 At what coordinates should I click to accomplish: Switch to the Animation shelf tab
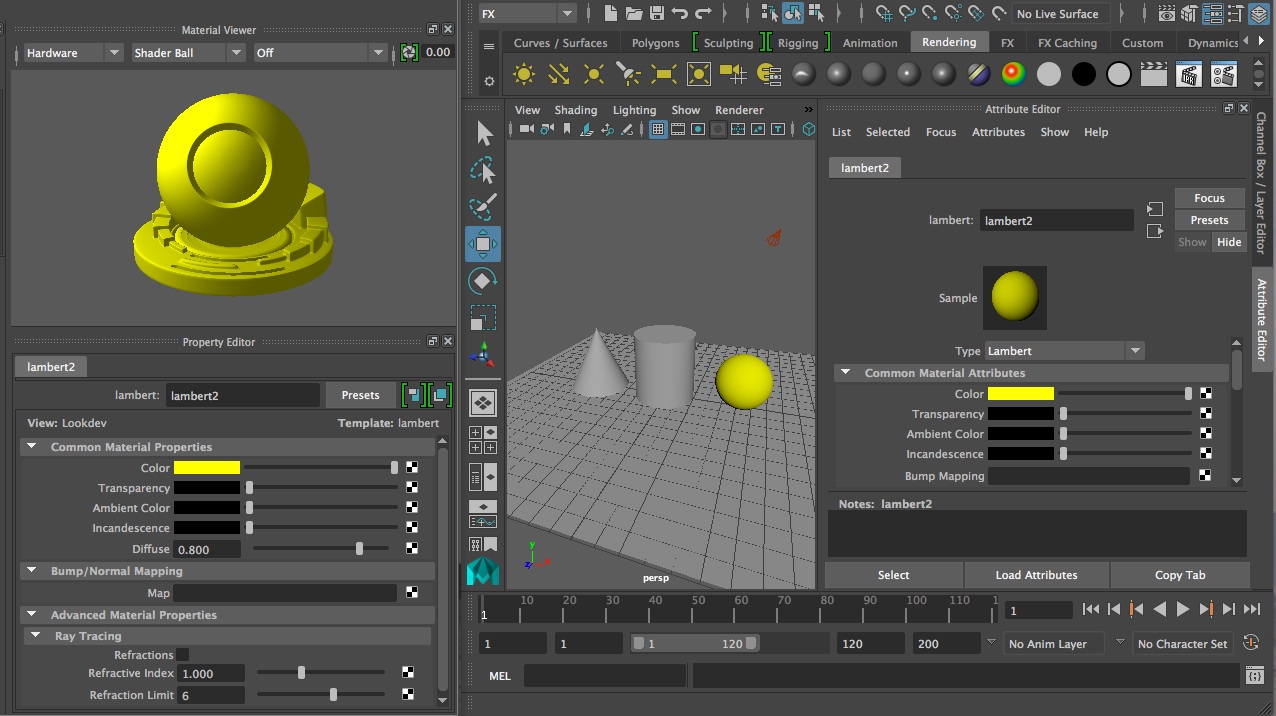870,42
